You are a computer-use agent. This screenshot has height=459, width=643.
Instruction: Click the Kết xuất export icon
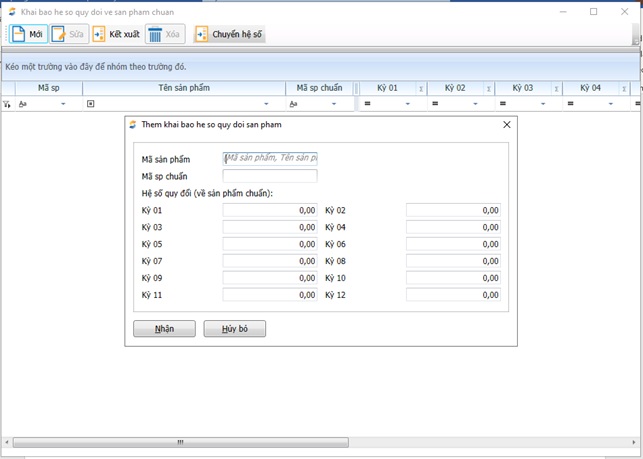pyautogui.click(x=99, y=34)
